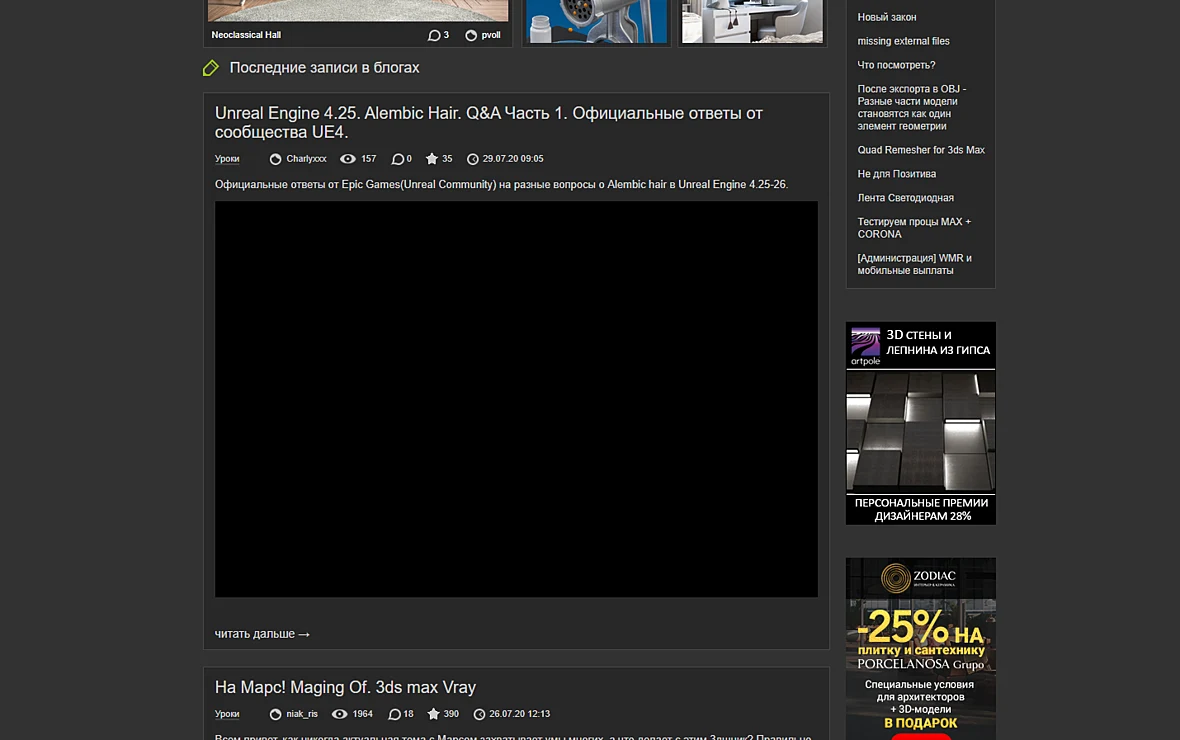1180x740 pixels.
Task: Follow the 'читать дальше' read more link
Action: pos(262,634)
